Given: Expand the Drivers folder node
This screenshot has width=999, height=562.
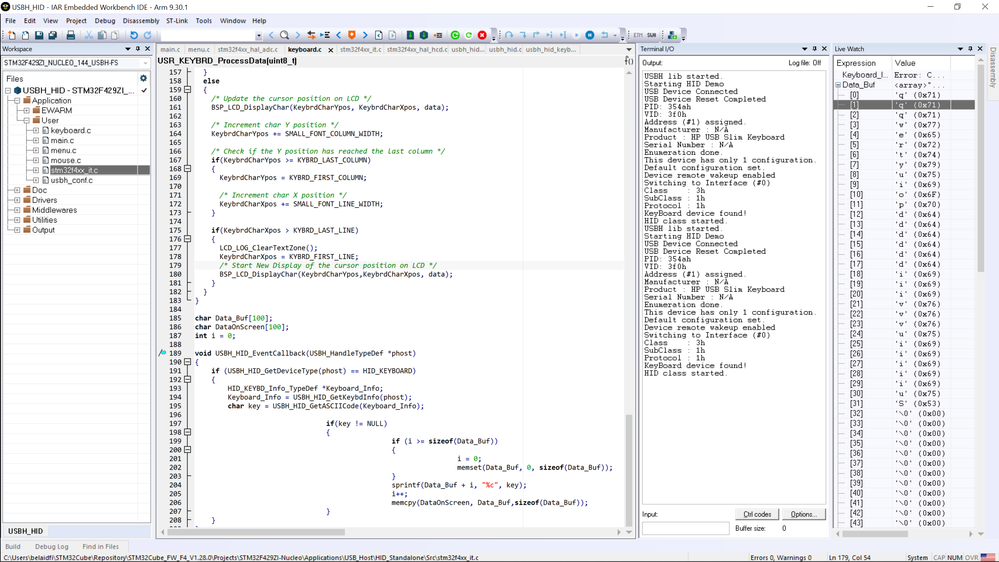Looking at the screenshot, I should pyautogui.click(x=17, y=200).
